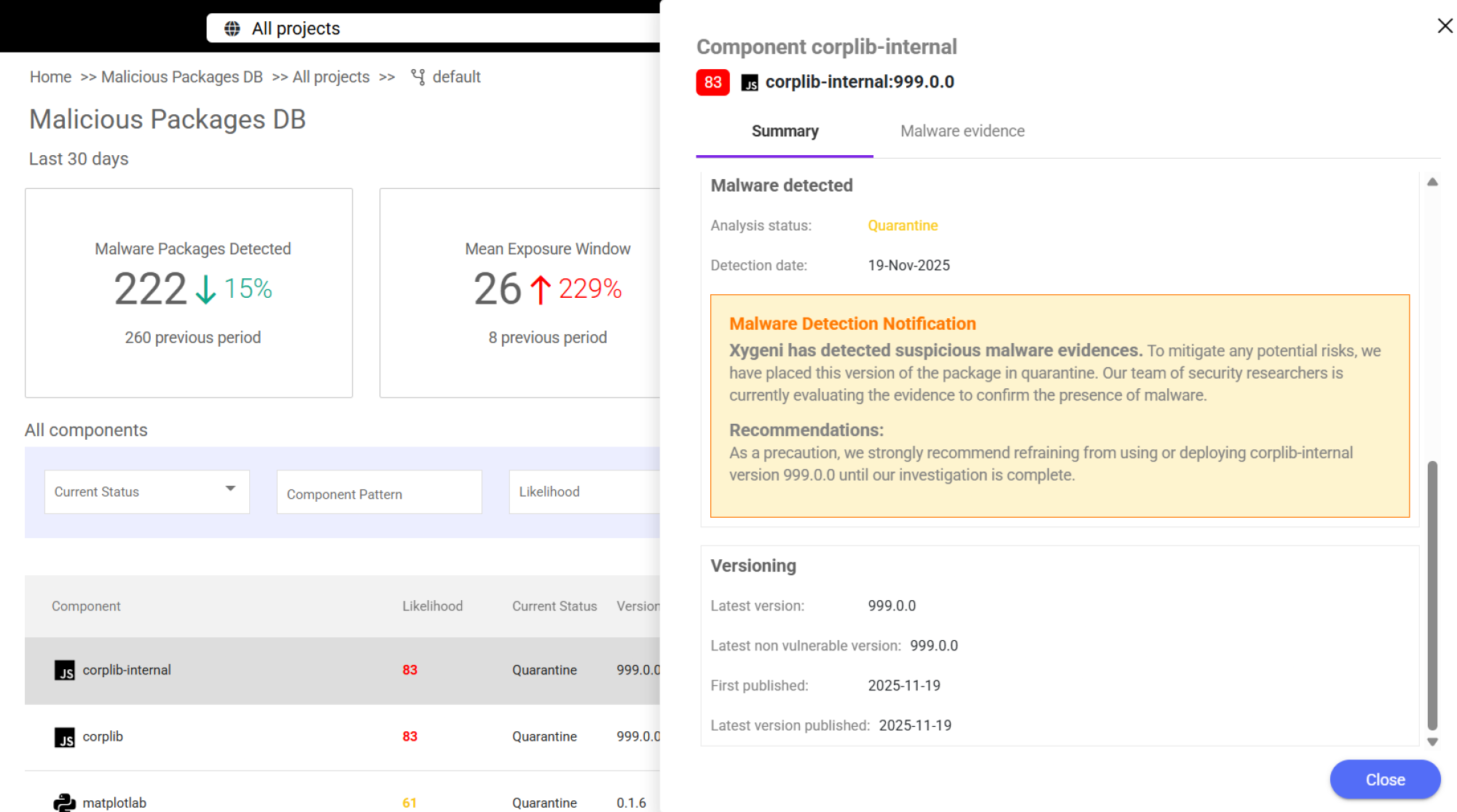
Task: Click the scroll up arrow in panel
Action: point(1432,182)
